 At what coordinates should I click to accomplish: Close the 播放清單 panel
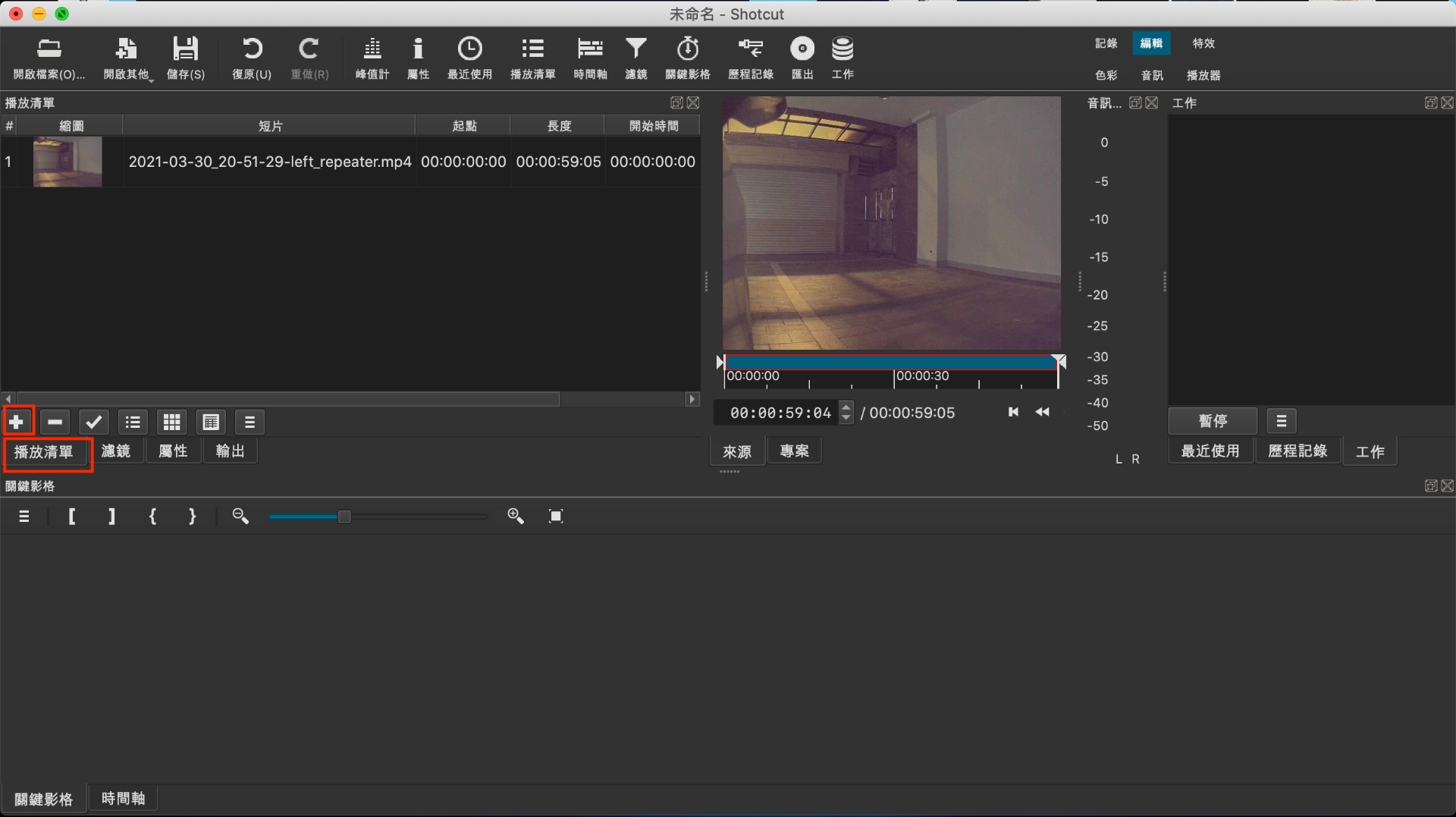pyautogui.click(x=692, y=102)
